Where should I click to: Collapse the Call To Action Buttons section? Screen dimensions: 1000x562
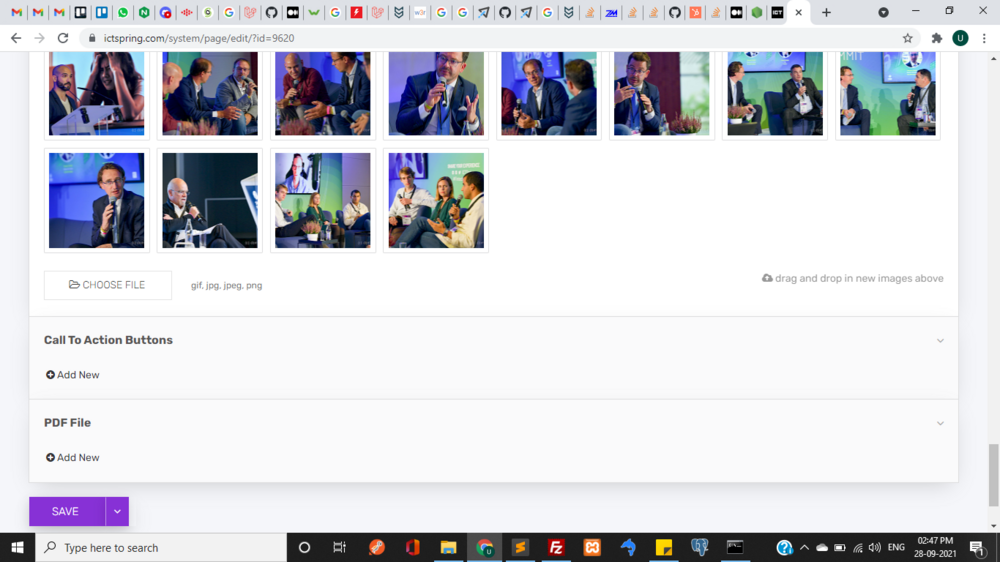tap(940, 341)
